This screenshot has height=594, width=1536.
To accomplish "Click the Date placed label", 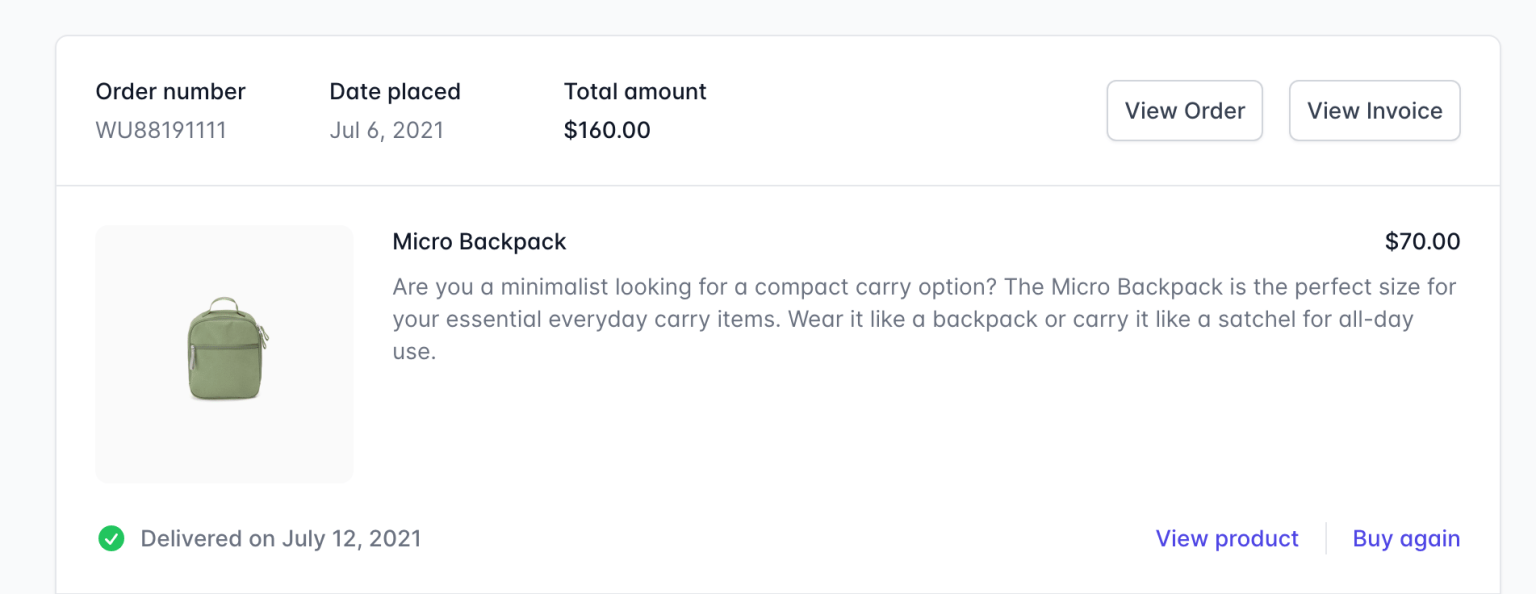I will [x=395, y=92].
